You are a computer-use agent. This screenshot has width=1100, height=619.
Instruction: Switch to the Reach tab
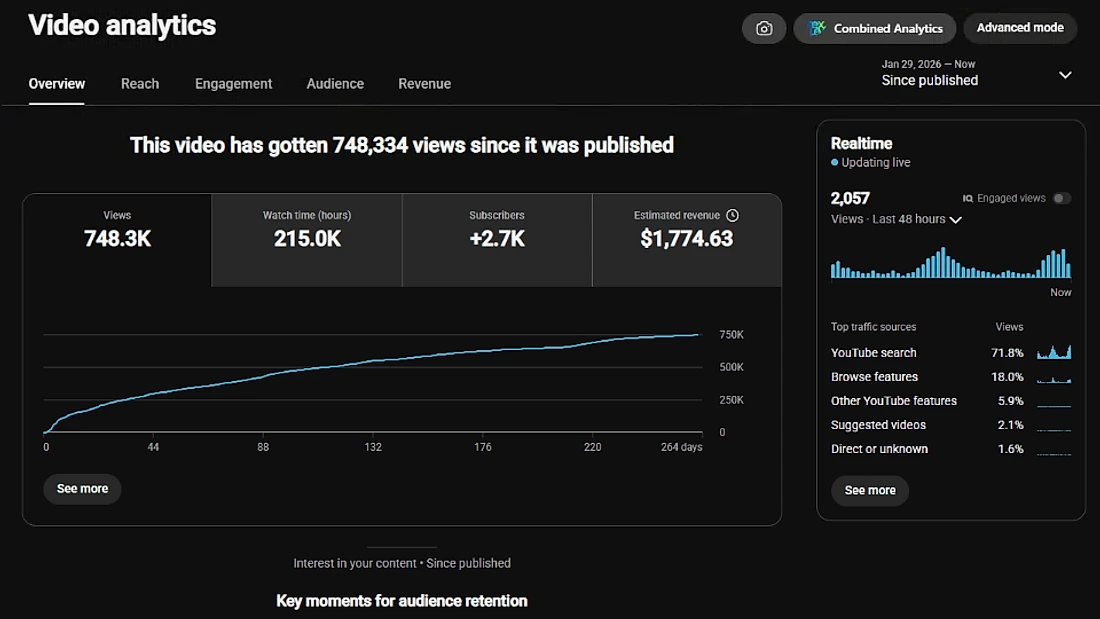pos(140,84)
